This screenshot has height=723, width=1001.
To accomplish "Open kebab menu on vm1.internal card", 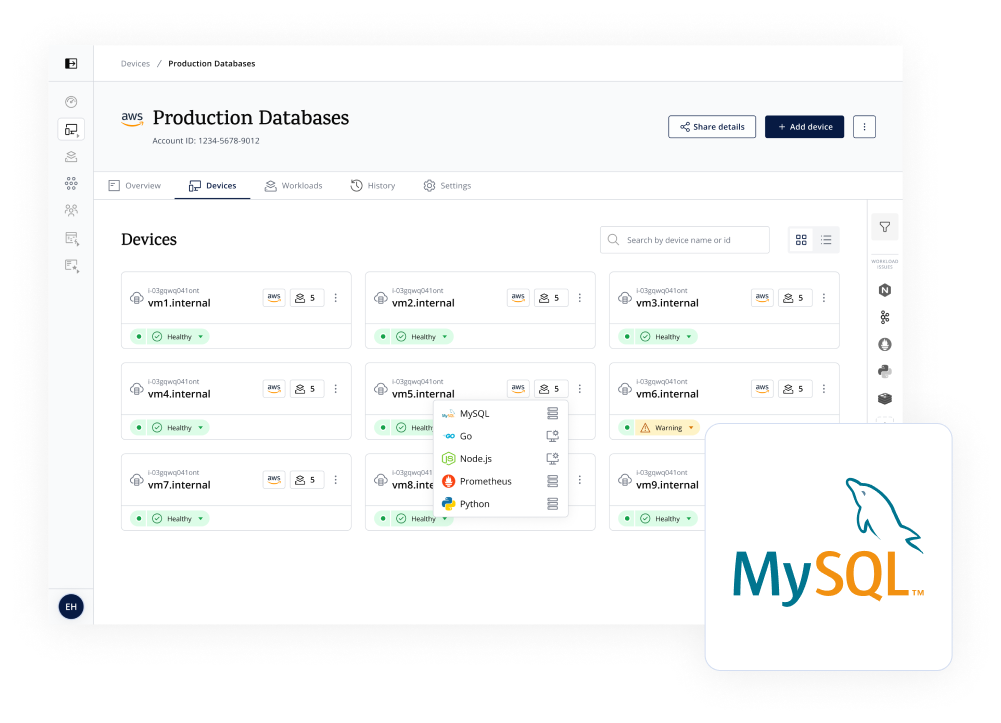I will pyautogui.click(x=336, y=298).
